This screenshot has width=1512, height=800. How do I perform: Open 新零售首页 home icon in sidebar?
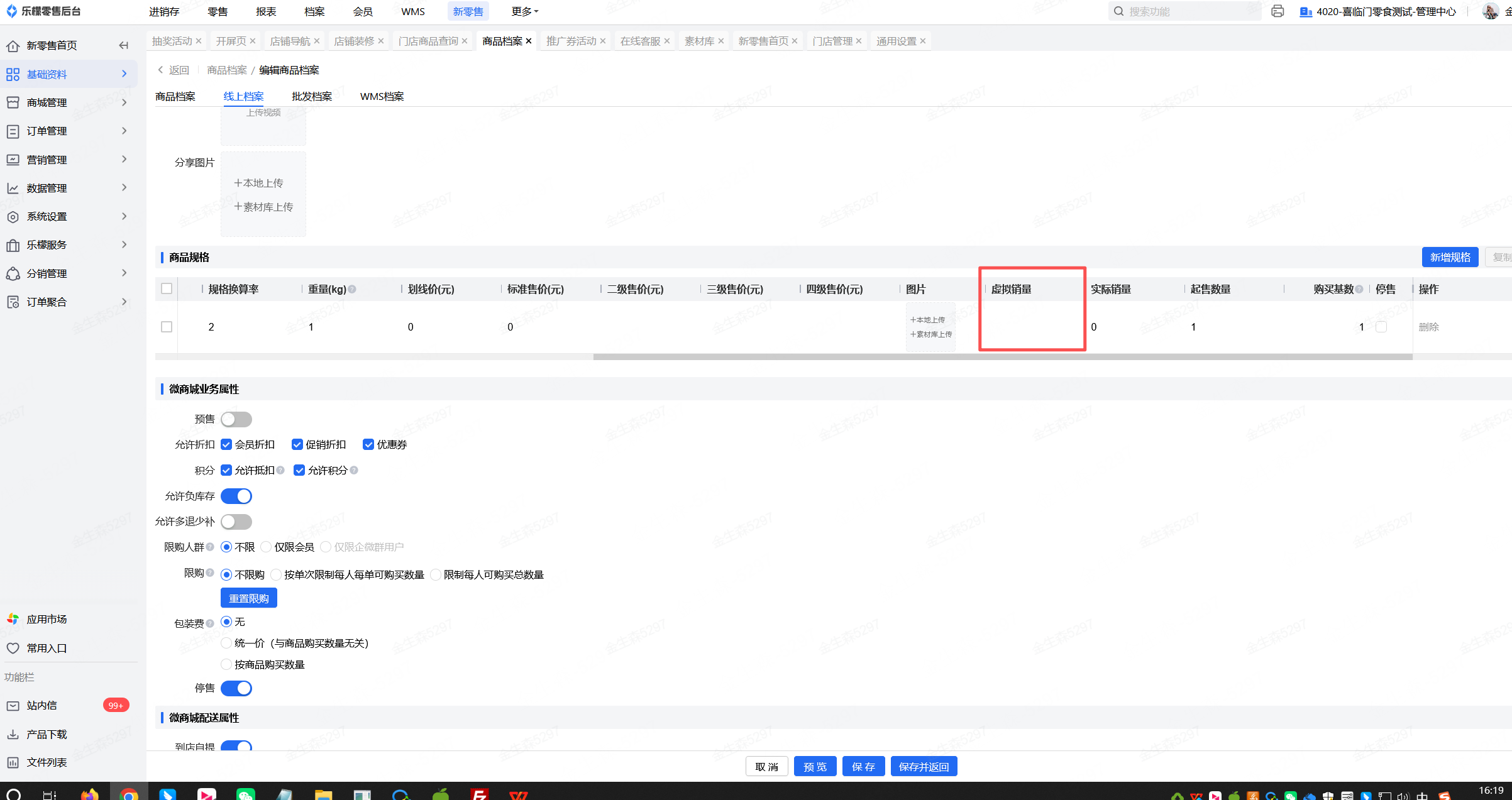click(x=13, y=46)
